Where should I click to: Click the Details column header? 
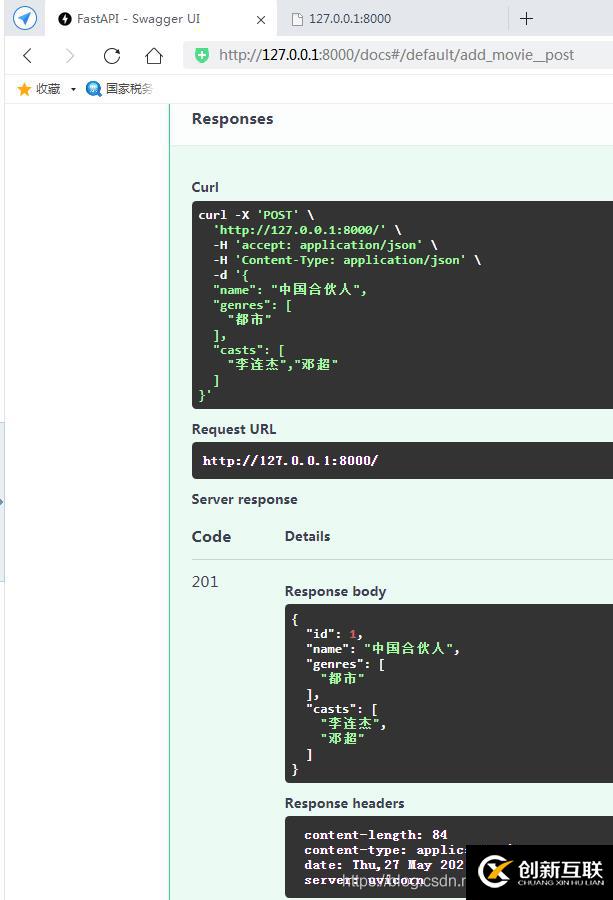[x=308, y=536]
